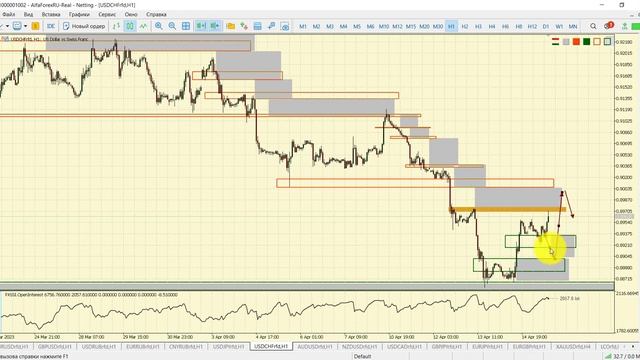Image resolution: width=640 pixels, height=360 pixels.
Task: Select H12 timeframe
Action: (532, 26)
